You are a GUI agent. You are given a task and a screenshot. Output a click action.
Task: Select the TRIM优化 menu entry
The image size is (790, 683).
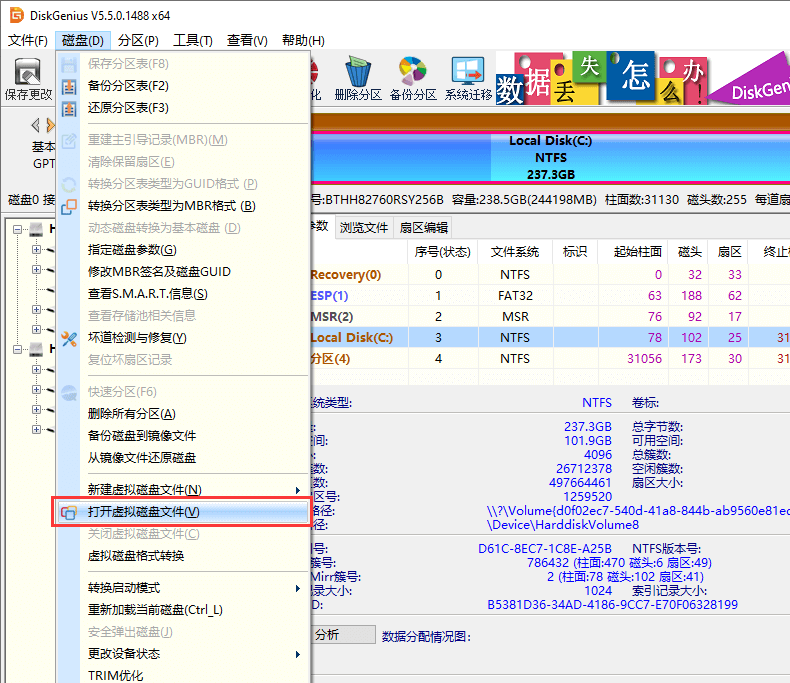(182, 675)
